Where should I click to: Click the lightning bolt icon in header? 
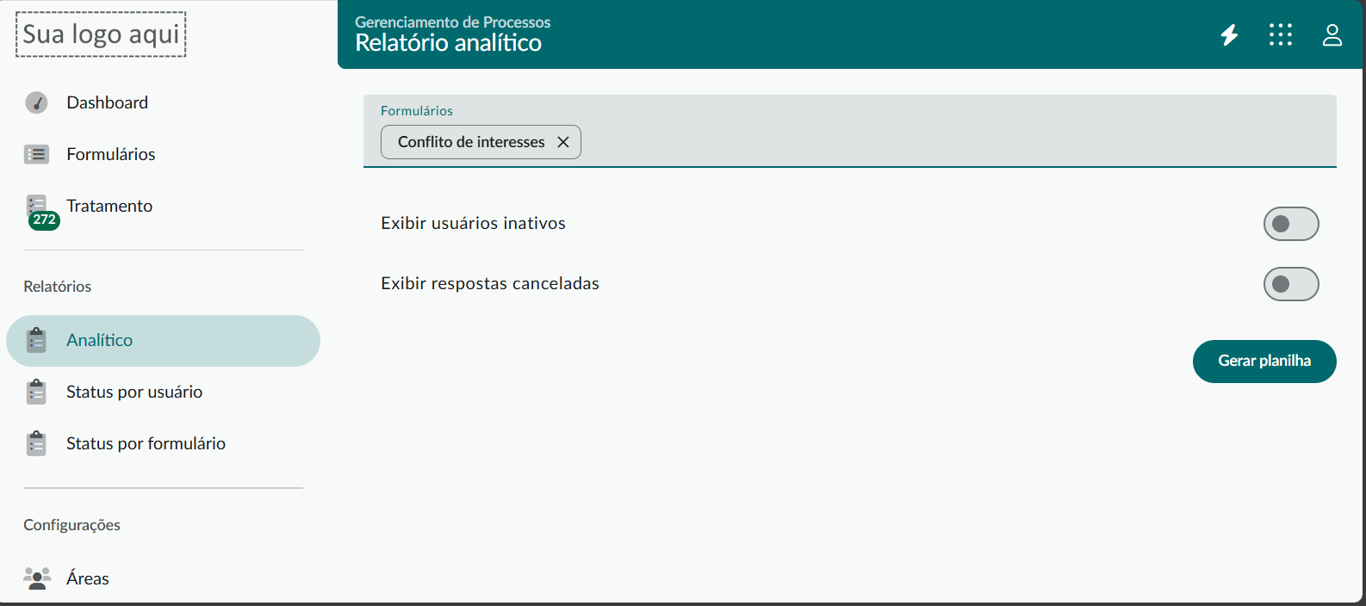tap(1229, 35)
